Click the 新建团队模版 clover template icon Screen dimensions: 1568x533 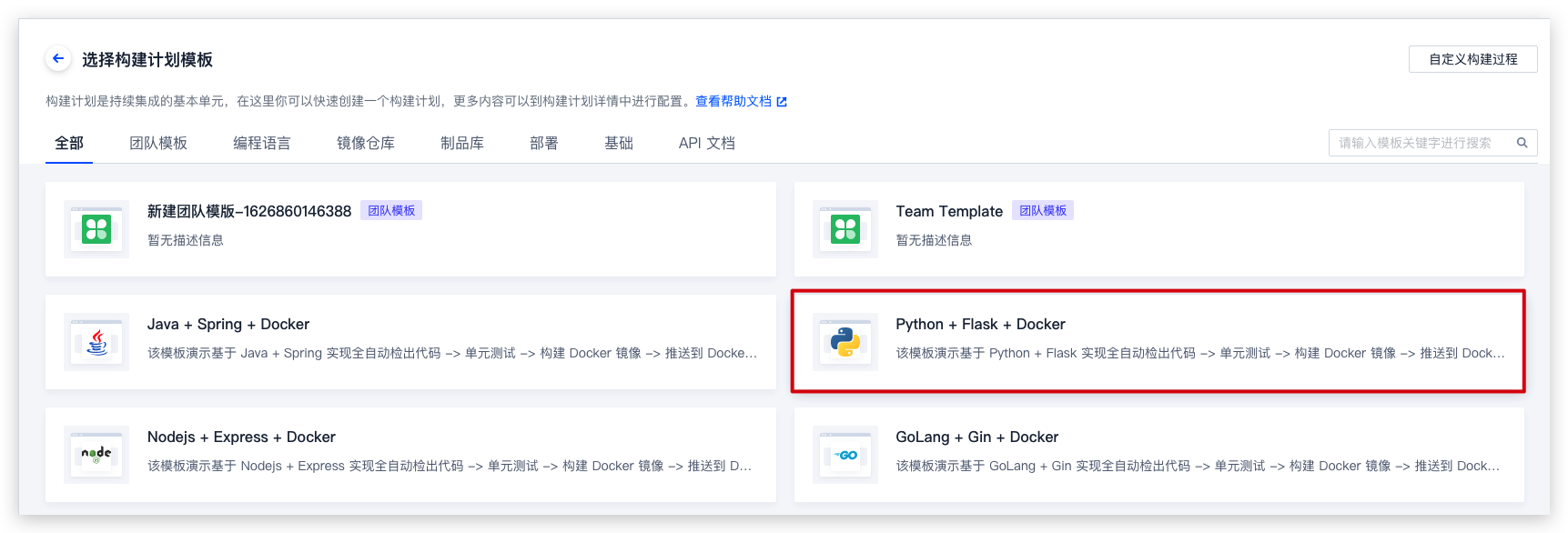coord(96,229)
